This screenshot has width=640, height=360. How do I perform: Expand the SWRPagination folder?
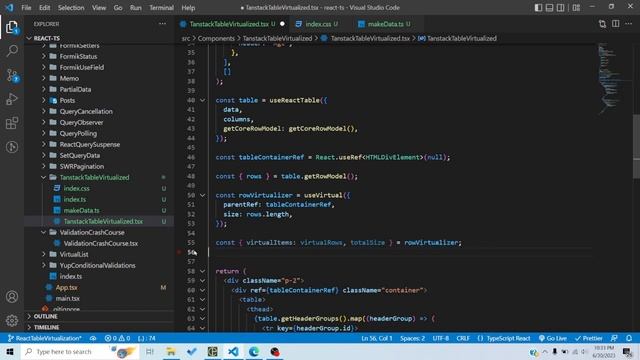point(82,167)
